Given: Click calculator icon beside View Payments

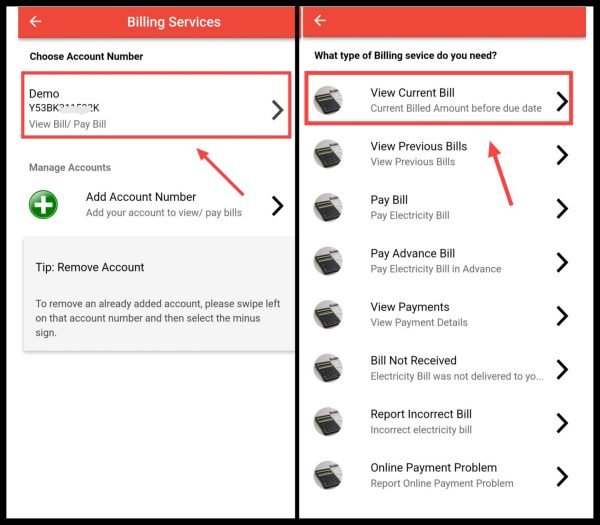Looking at the screenshot, I should (x=329, y=315).
